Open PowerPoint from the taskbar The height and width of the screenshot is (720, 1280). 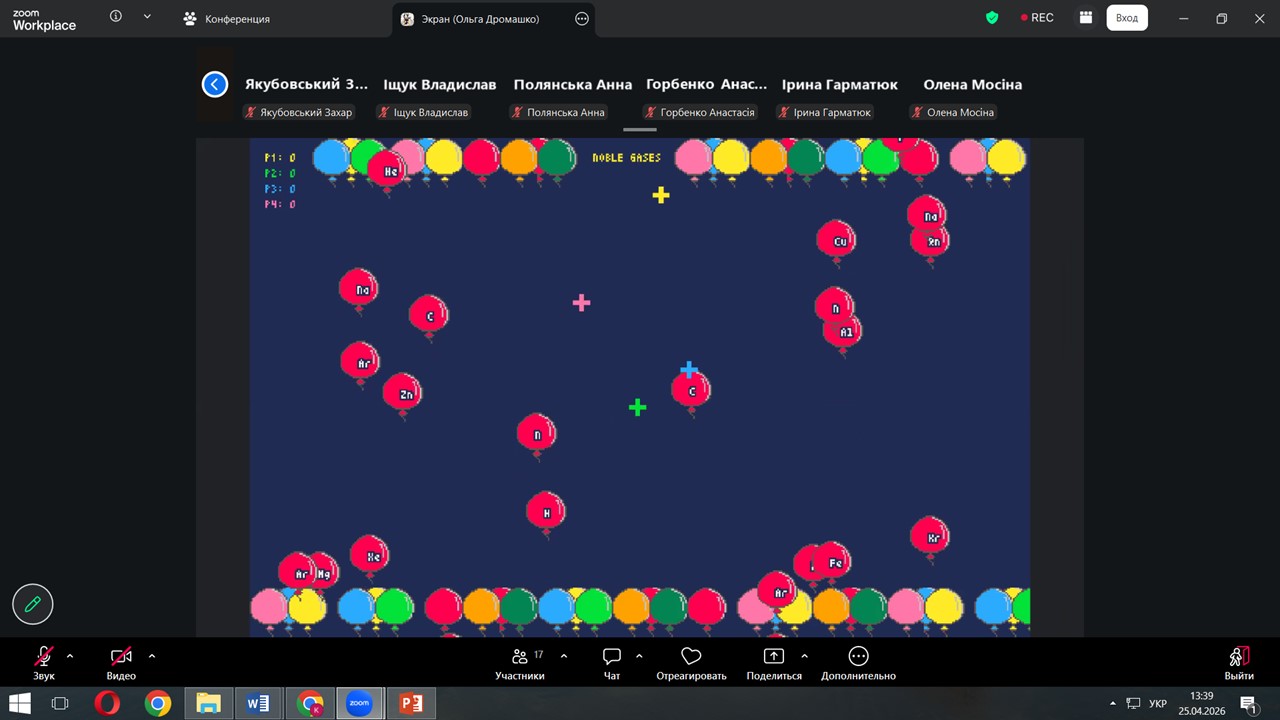pyautogui.click(x=411, y=704)
